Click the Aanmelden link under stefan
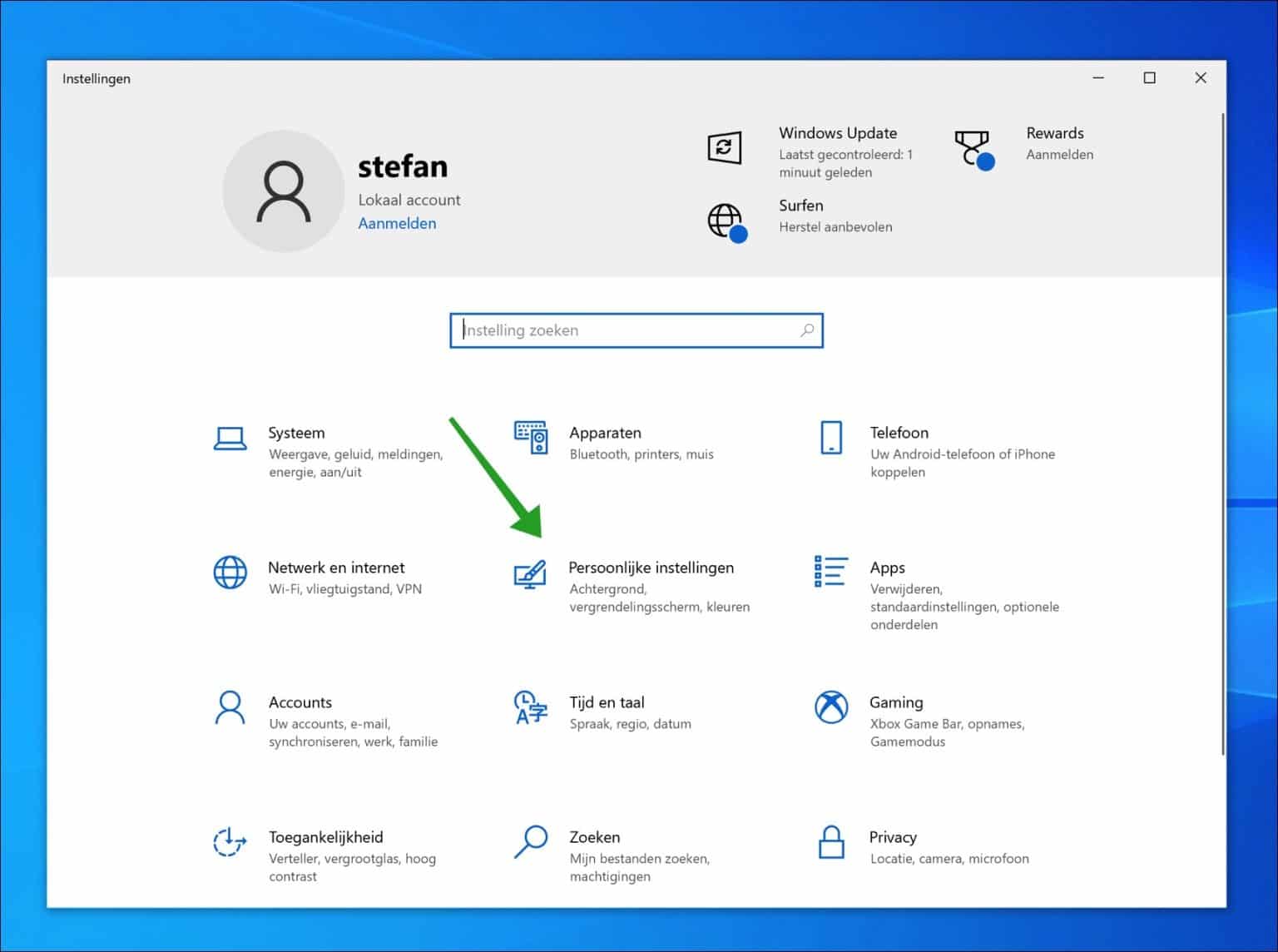1278x952 pixels. pos(397,223)
